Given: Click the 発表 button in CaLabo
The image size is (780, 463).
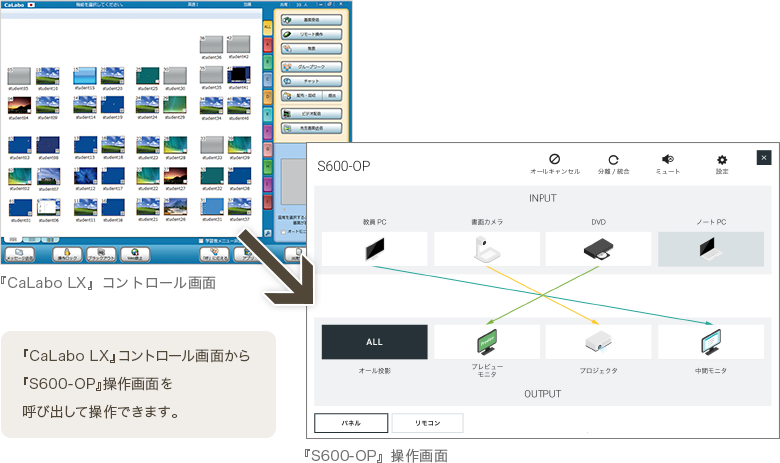Looking at the screenshot, I should tap(311, 49).
